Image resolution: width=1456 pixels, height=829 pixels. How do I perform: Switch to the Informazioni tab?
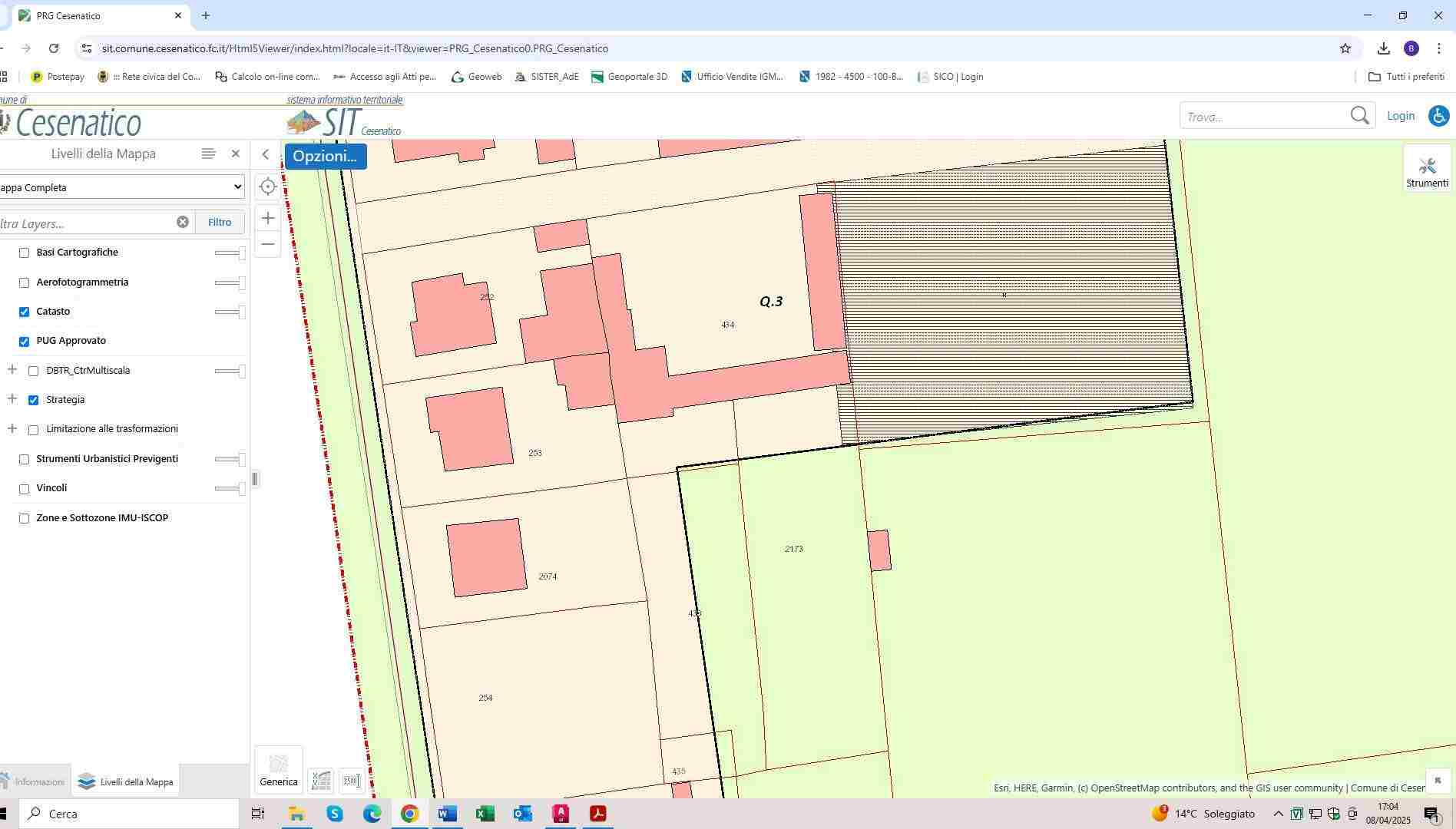pyautogui.click(x=33, y=782)
